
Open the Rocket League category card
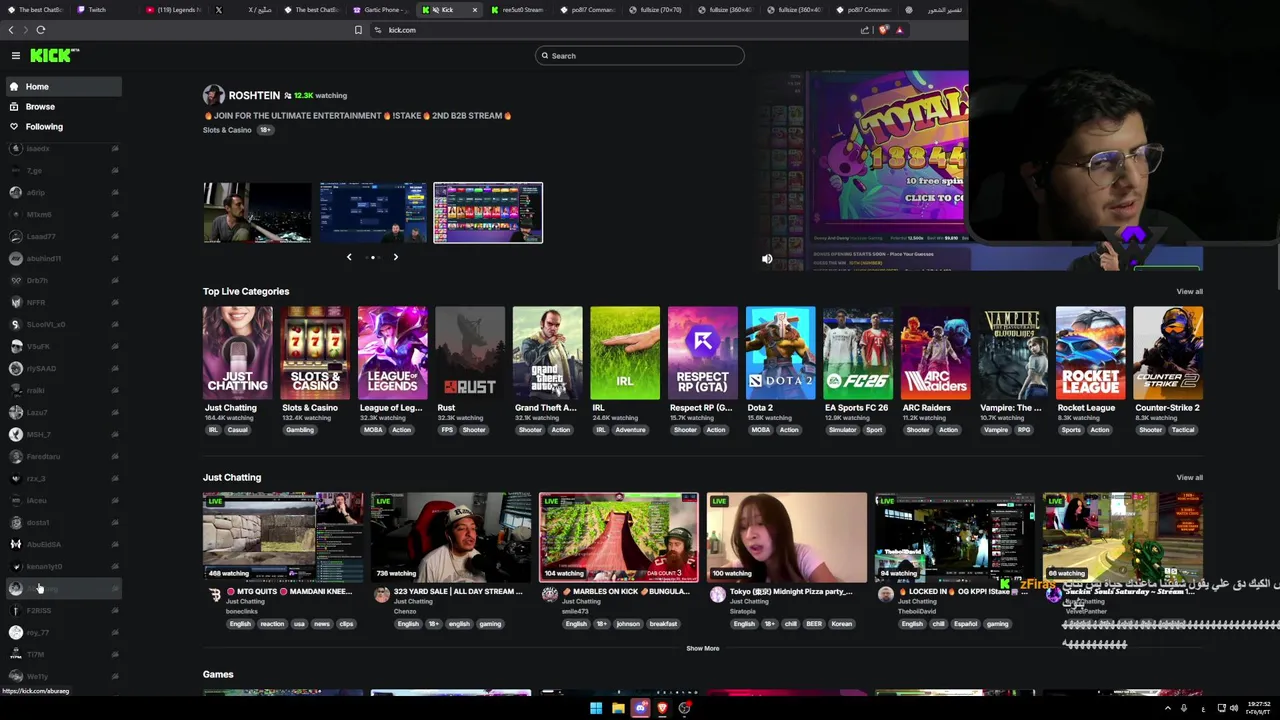click(1090, 353)
